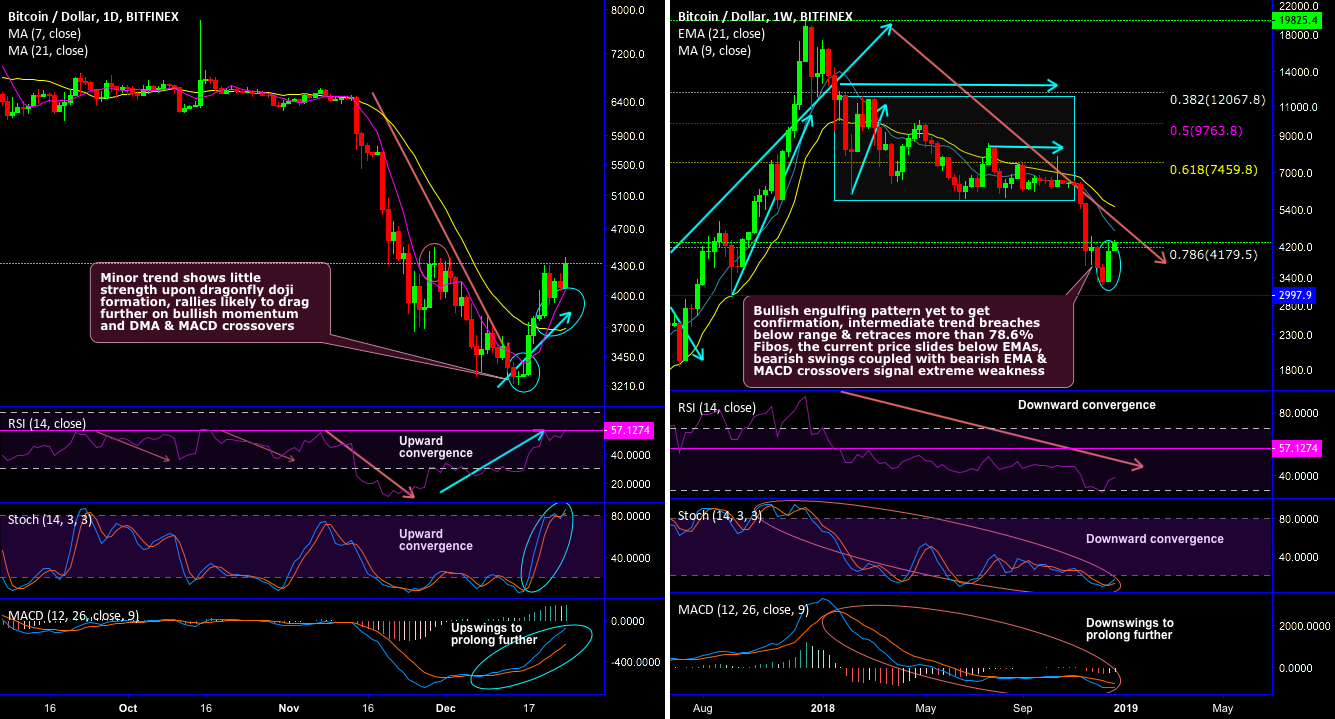Click Dec on the daily chart time axis

click(x=444, y=707)
